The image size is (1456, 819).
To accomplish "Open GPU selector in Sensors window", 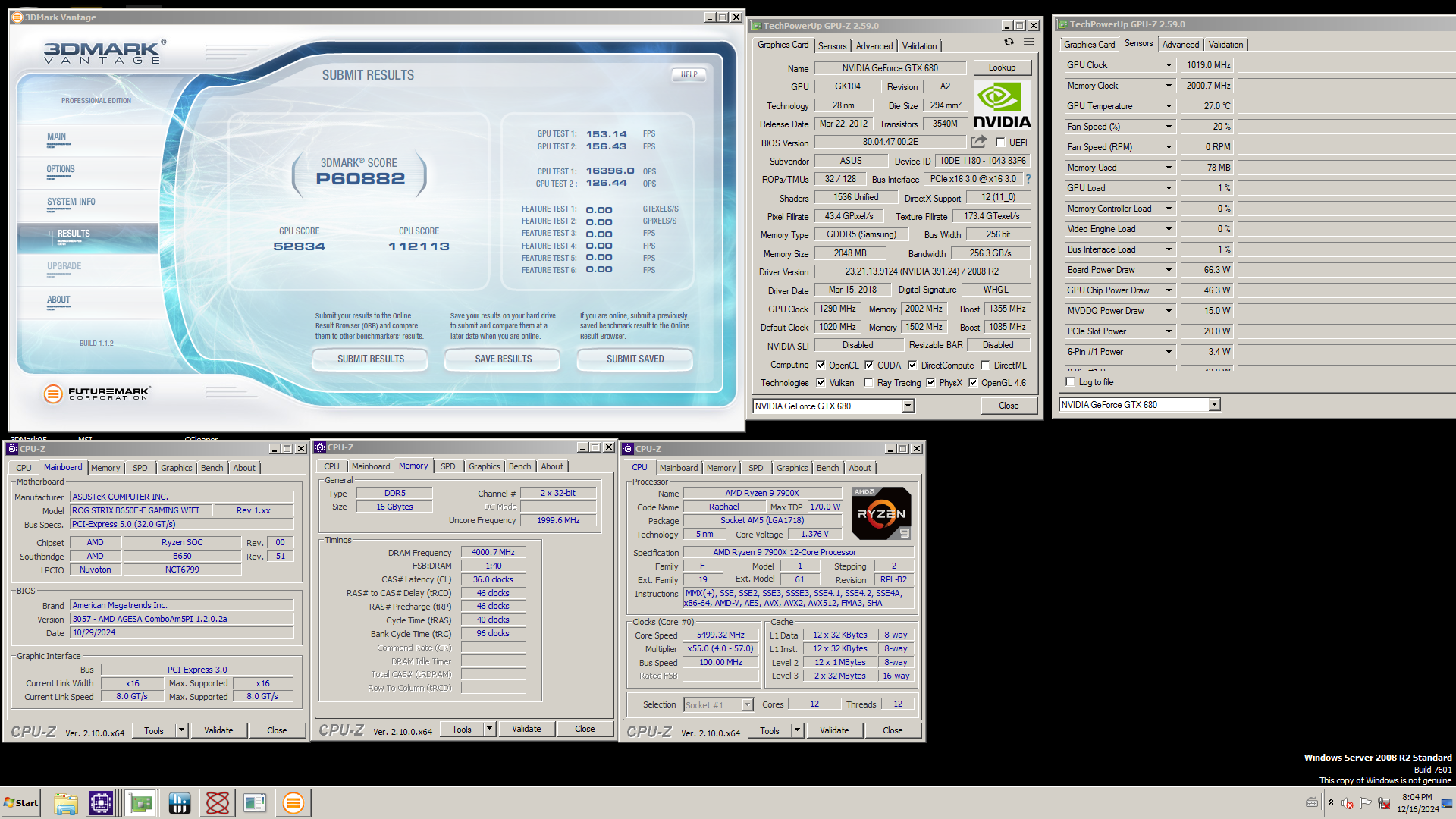I will pos(1214,405).
